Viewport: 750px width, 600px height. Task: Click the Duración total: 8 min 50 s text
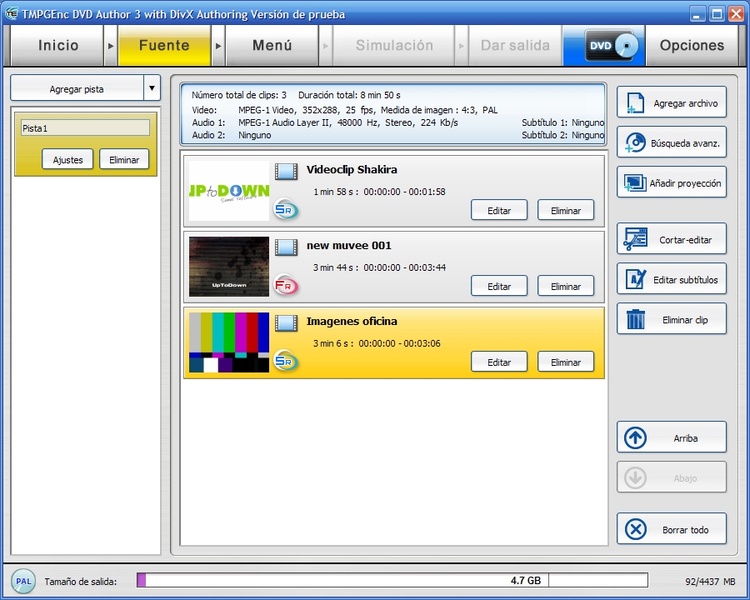point(349,95)
